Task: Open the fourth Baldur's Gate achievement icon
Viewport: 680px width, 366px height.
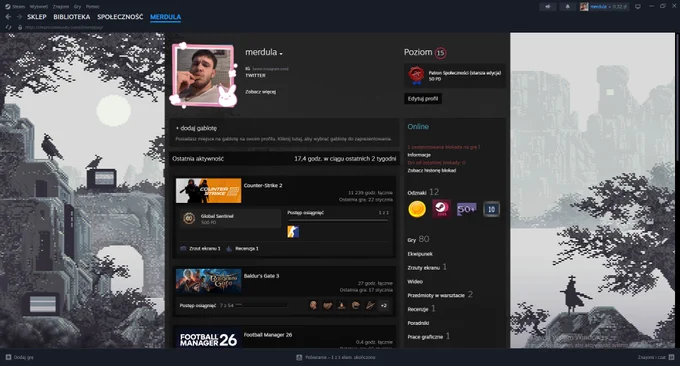Action: (356, 305)
